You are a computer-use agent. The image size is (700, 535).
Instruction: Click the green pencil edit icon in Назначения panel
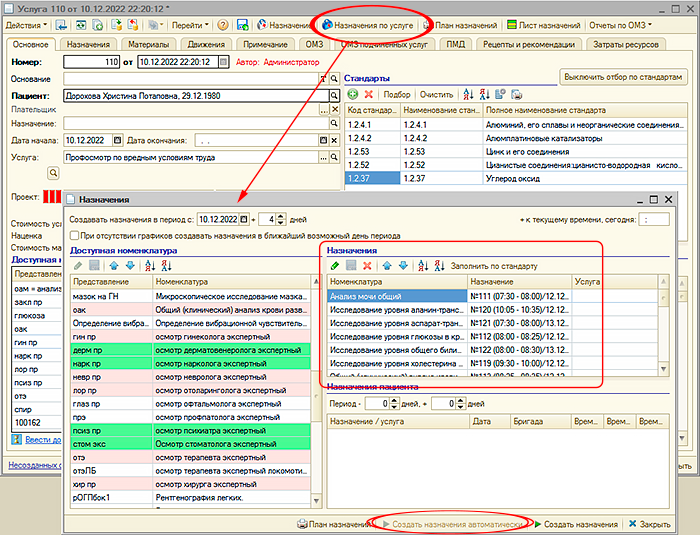336,266
